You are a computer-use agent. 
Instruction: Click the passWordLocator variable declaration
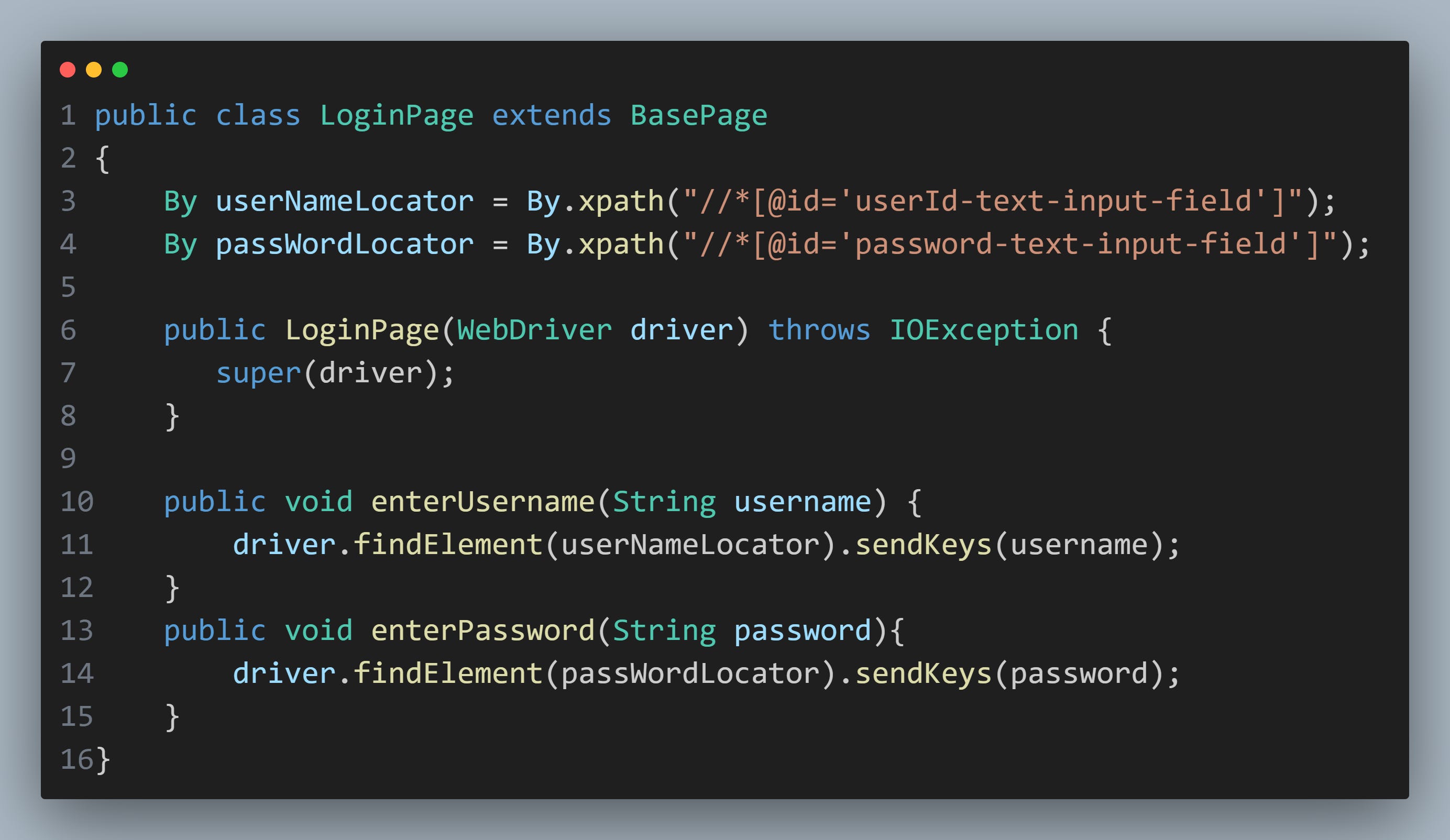coord(344,245)
